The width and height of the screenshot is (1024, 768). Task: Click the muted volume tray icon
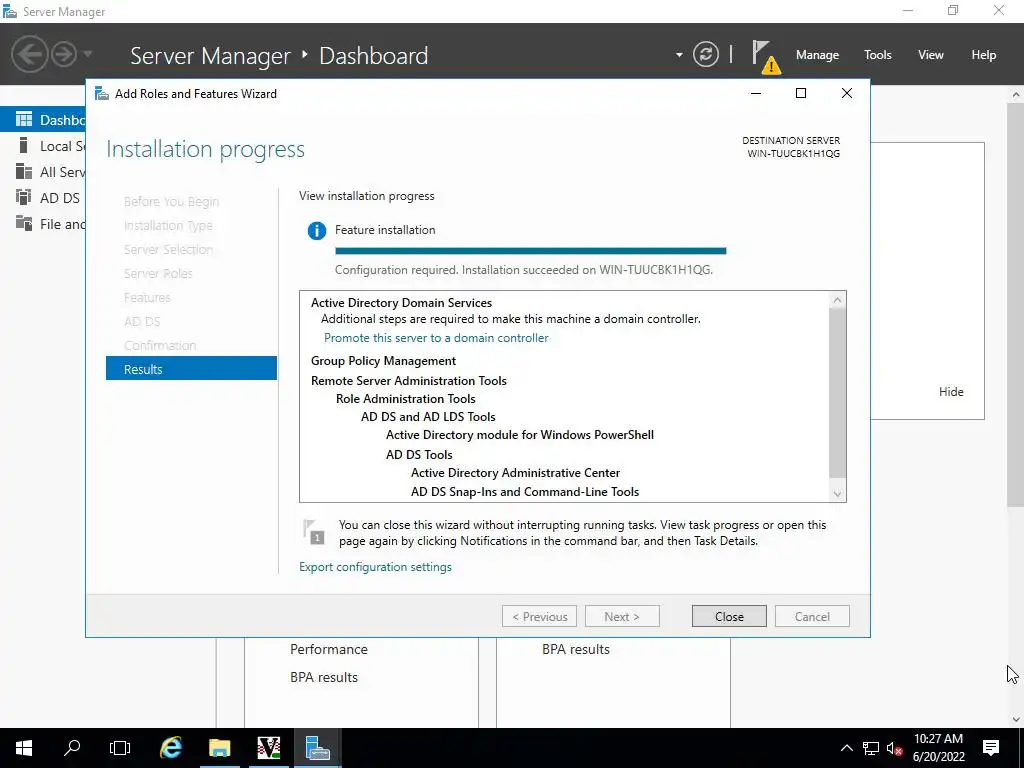(x=895, y=748)
